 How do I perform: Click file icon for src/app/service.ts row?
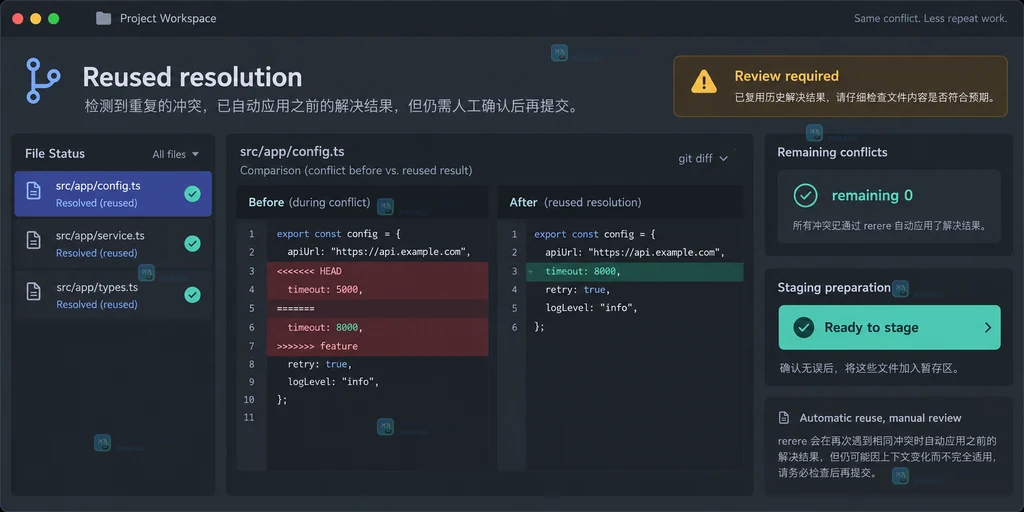33,240
